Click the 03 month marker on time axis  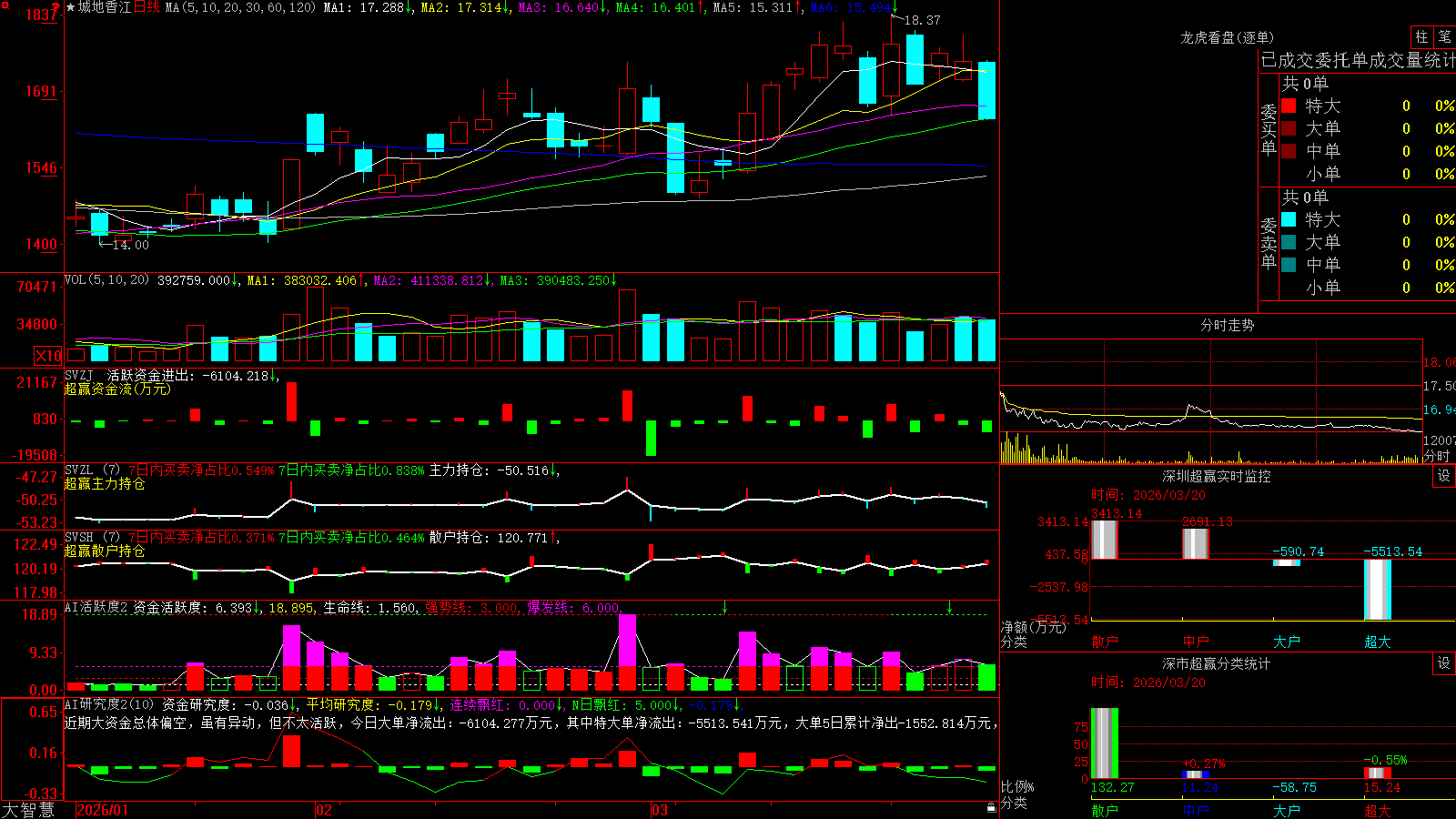click(660, 810)
